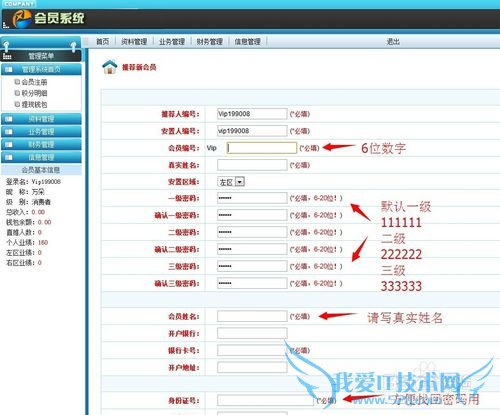The width and height of the screenshot is (500, 415).
Task: Open 信息管理 in the top navigation
Action: 248,42
